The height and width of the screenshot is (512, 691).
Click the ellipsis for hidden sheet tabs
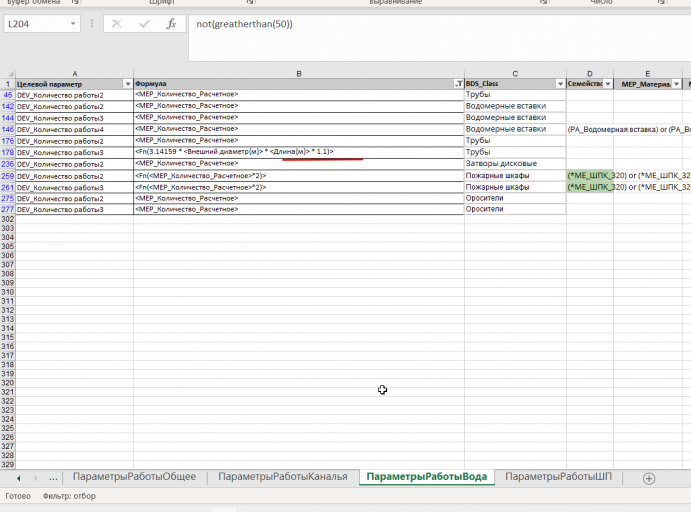coord(53,478)
